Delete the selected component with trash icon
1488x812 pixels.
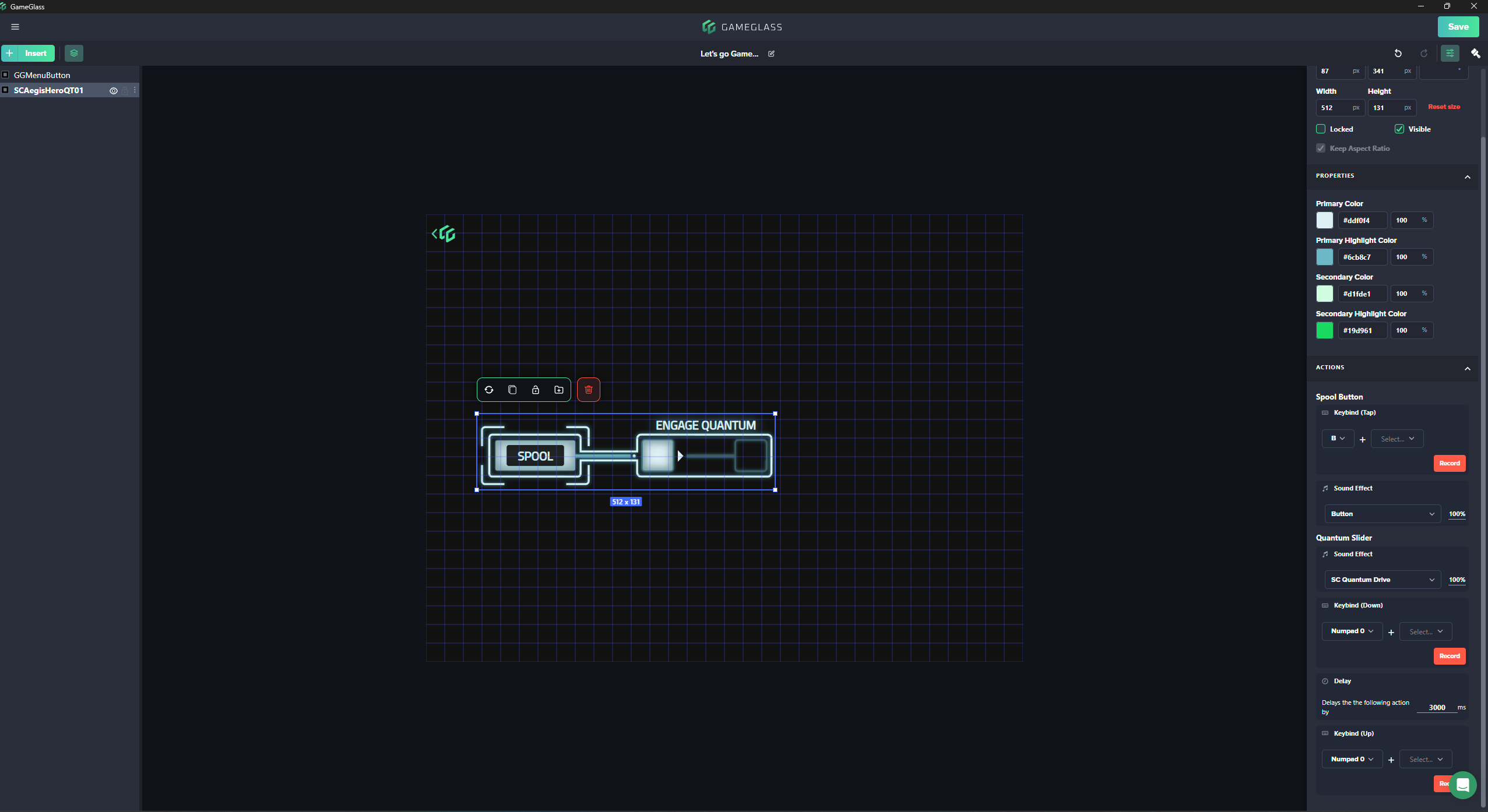589,390
